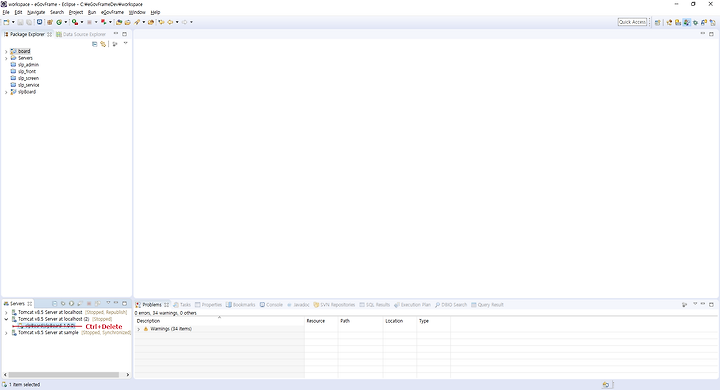Open the Forward history dropdown arrow
Image resolution: width=720 pixels, height=390 pixels.
point(191,22)
